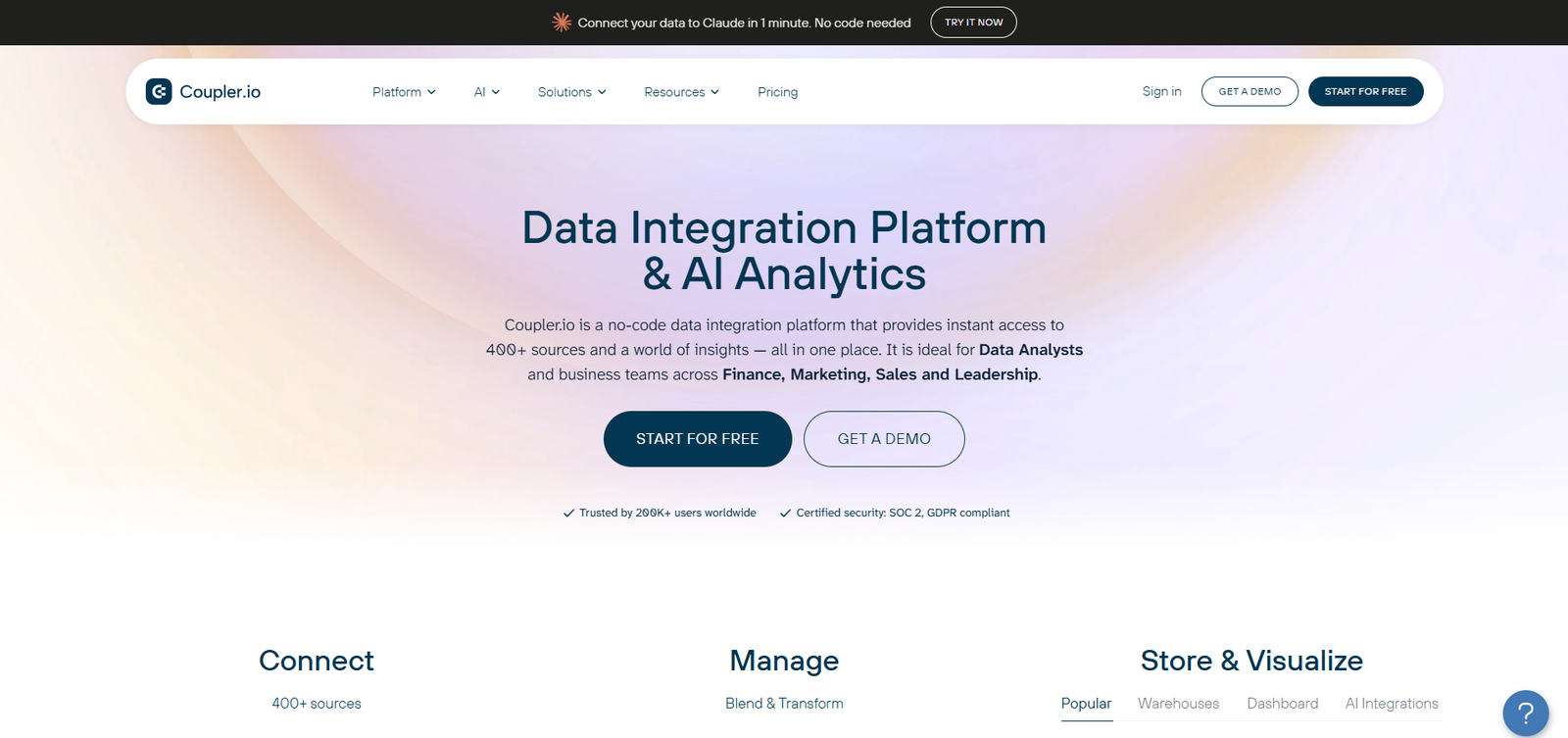Click GET A DEMO in the navbar
The width and height of the screenshot is (1568, 738).
tap(1249, 91)
